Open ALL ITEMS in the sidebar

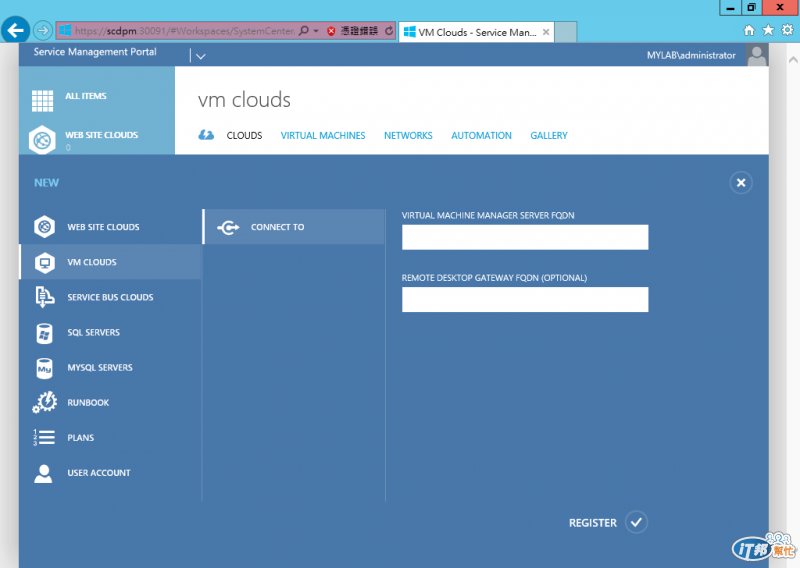pos(86,96)
